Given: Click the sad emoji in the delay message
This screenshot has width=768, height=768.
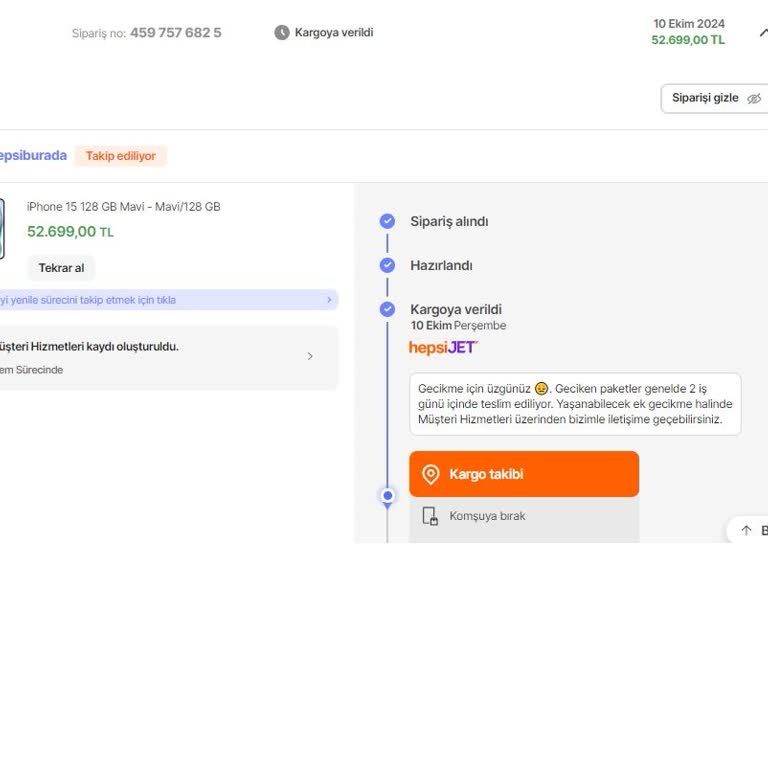Looking at the screenshot, I should 541,388.
